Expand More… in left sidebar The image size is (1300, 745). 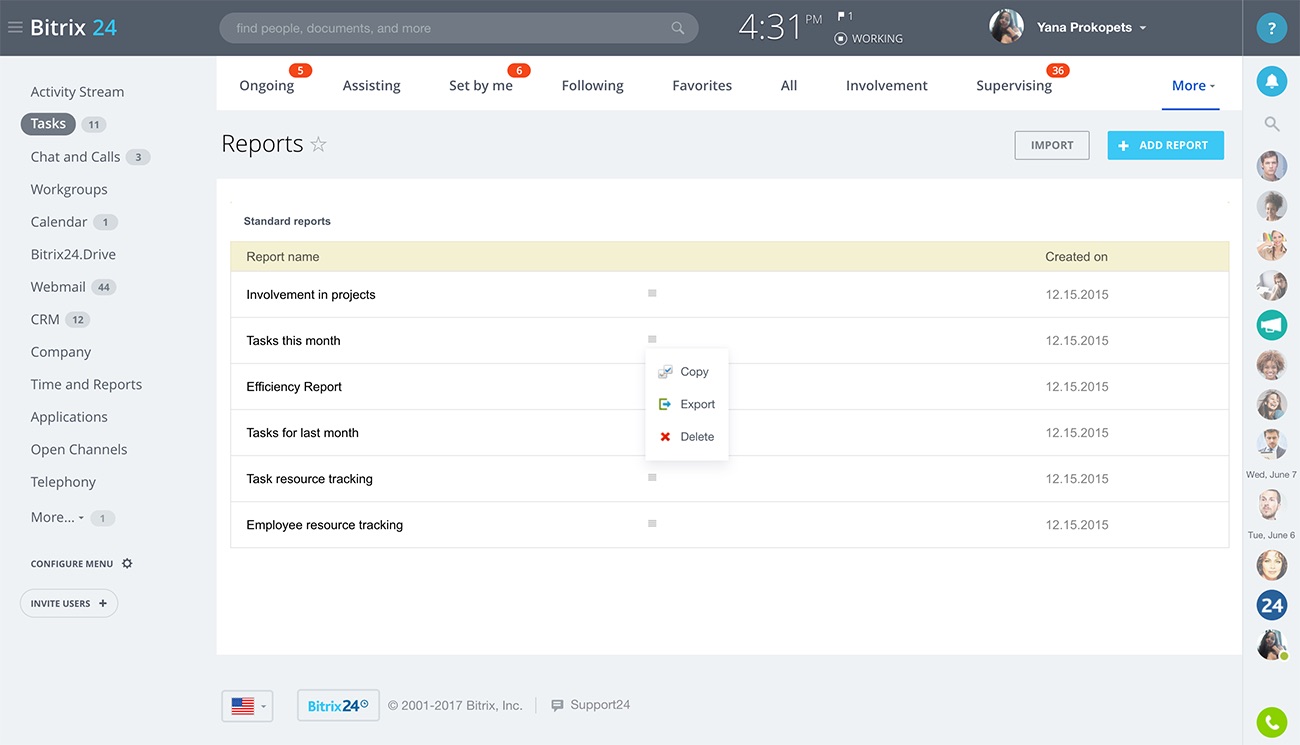[57, 518]
